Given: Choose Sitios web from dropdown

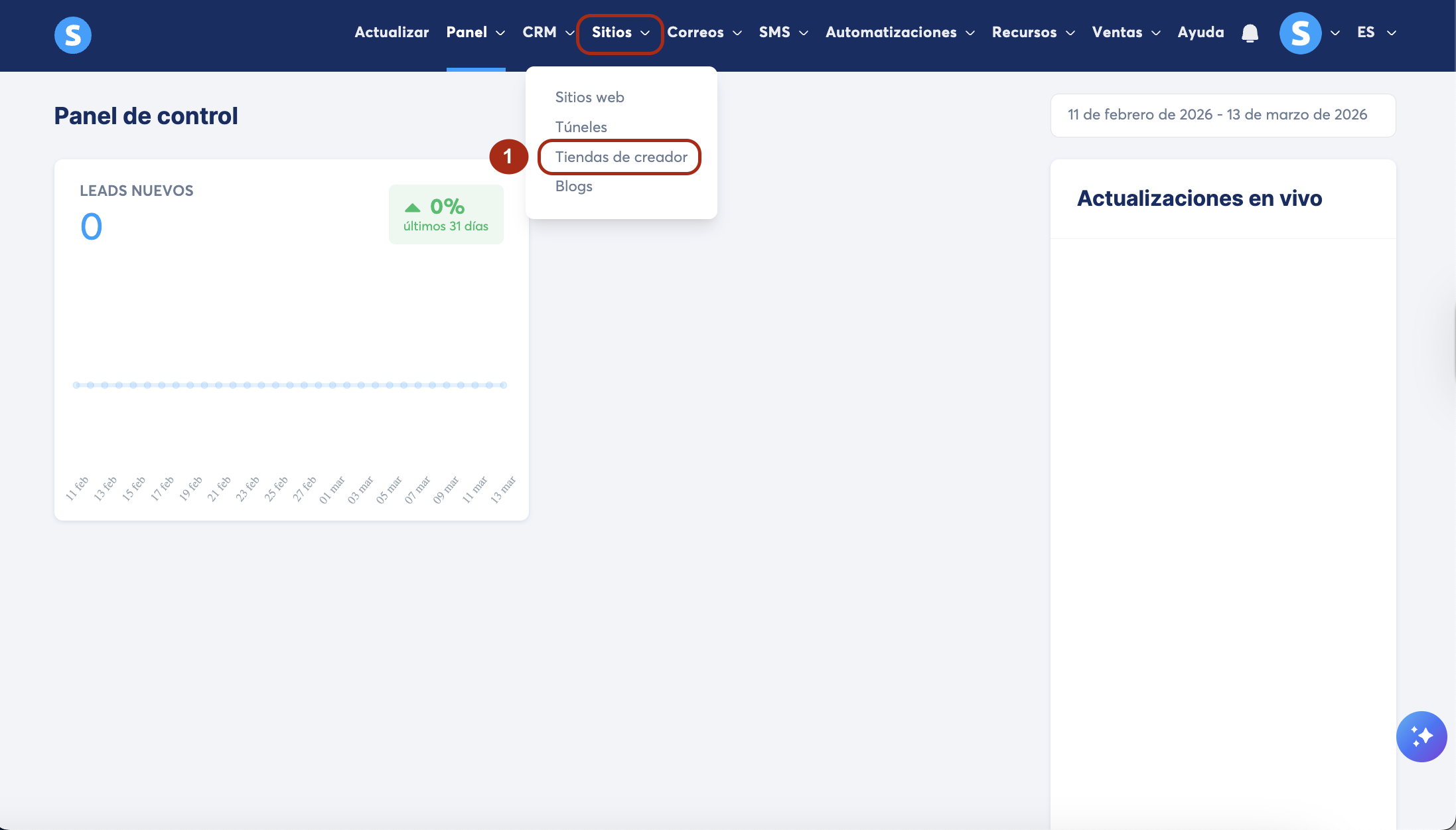Looking at the screenshot, I should [589, 97].
